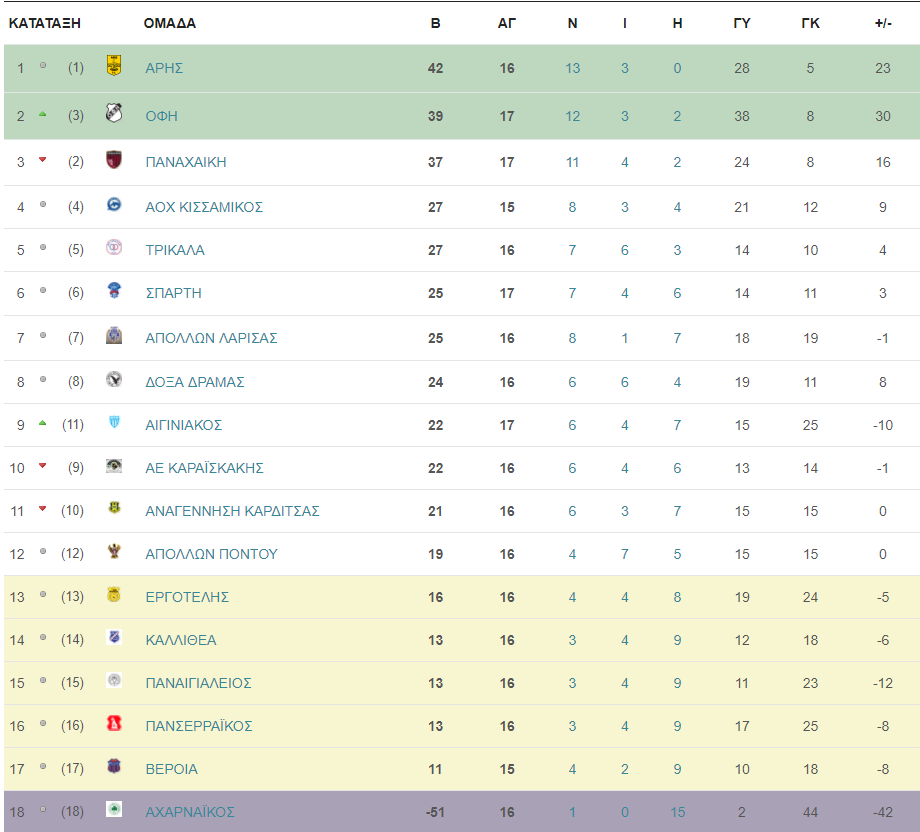Open the ΒΕΡΟΙΑ team link
The width and height of the screenshot is (920, 832).
point(171,769)
